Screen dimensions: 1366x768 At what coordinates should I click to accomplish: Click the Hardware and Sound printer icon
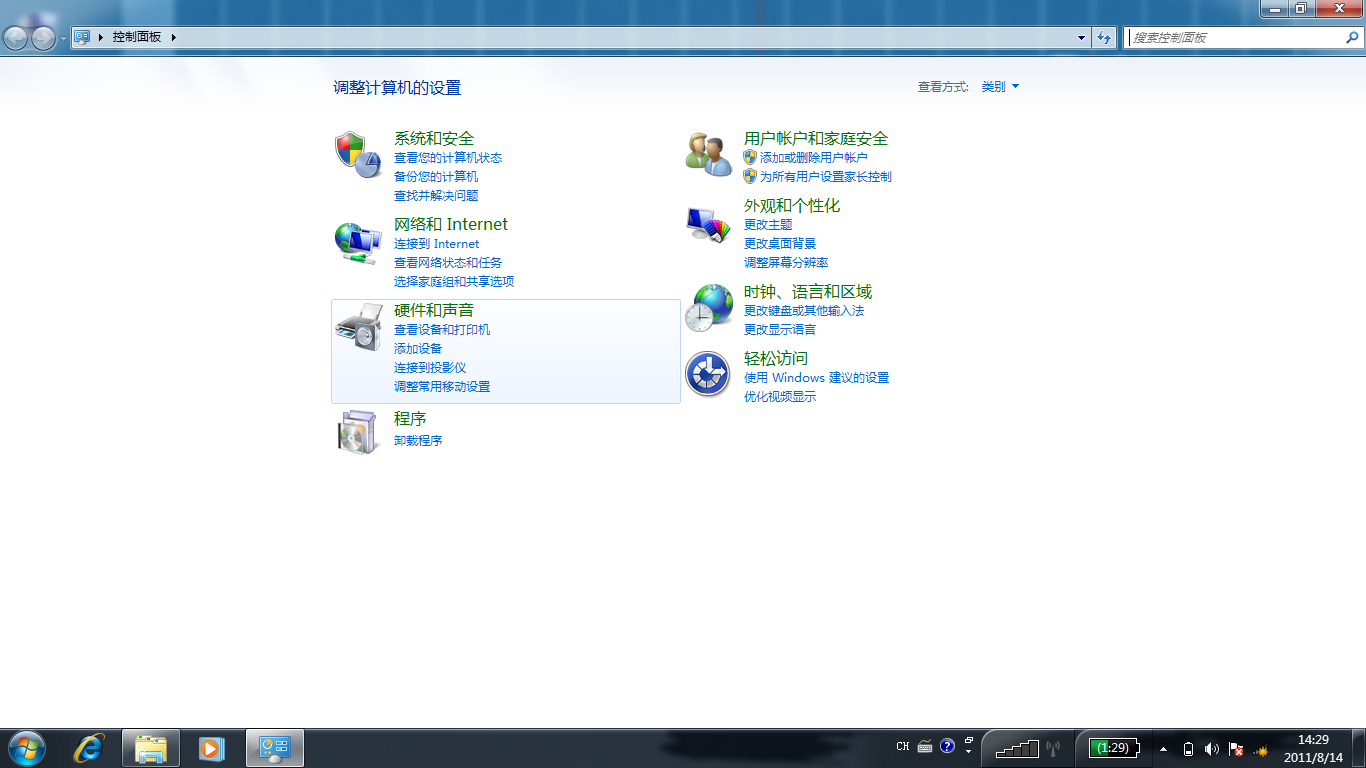[357, 326]
